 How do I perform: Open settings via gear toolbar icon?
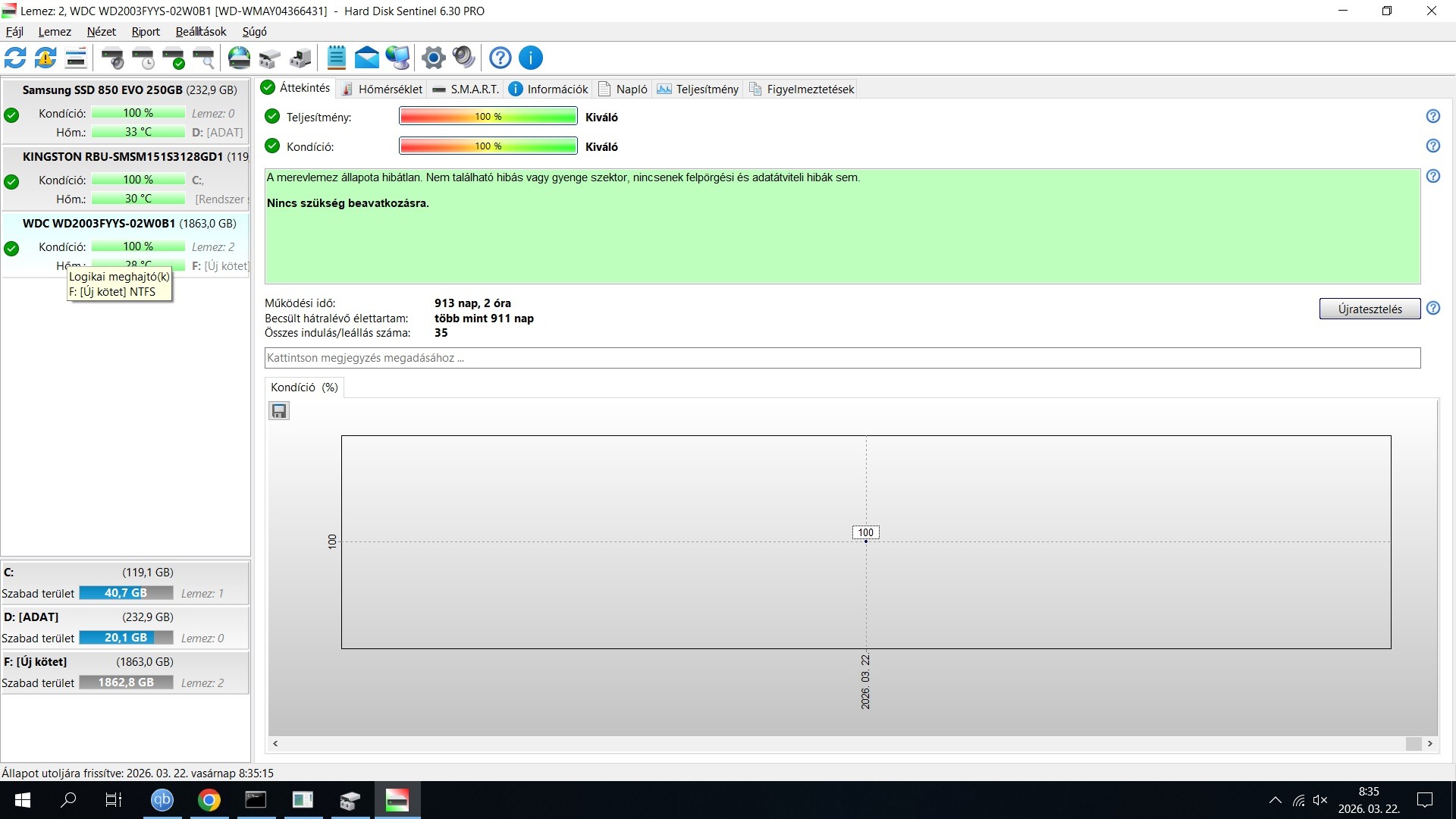[x=434, y=58]
